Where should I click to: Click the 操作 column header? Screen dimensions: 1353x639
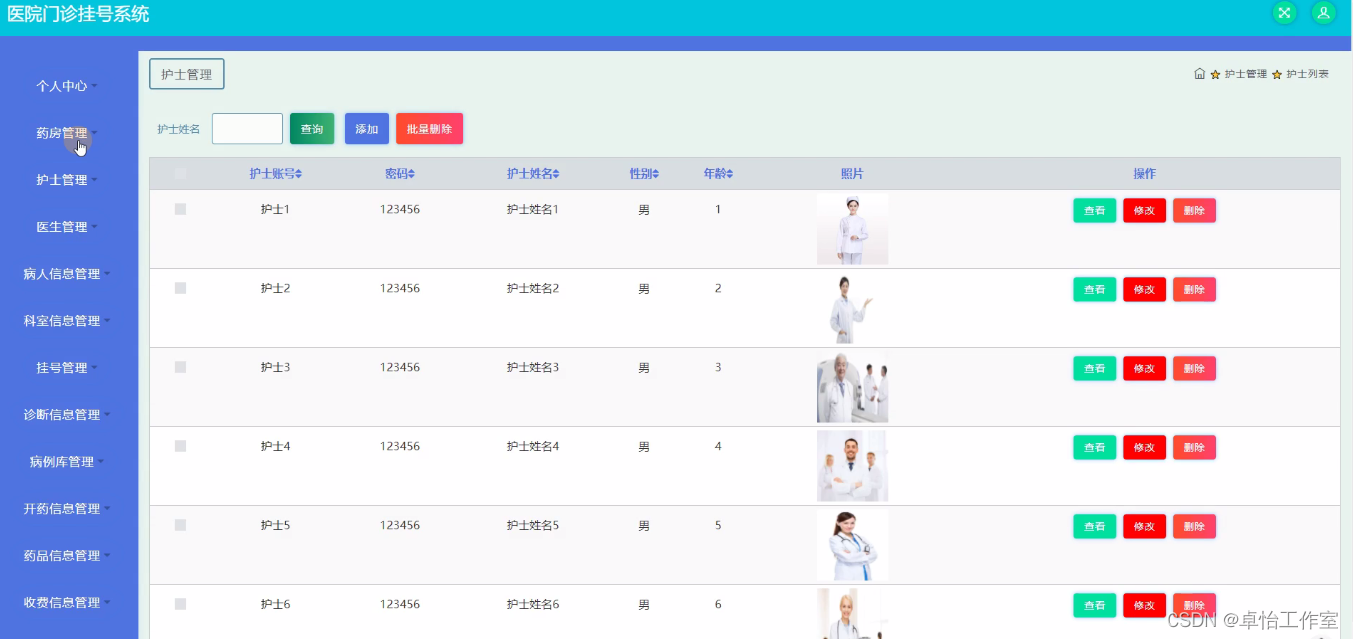(x=1144, y=174)
